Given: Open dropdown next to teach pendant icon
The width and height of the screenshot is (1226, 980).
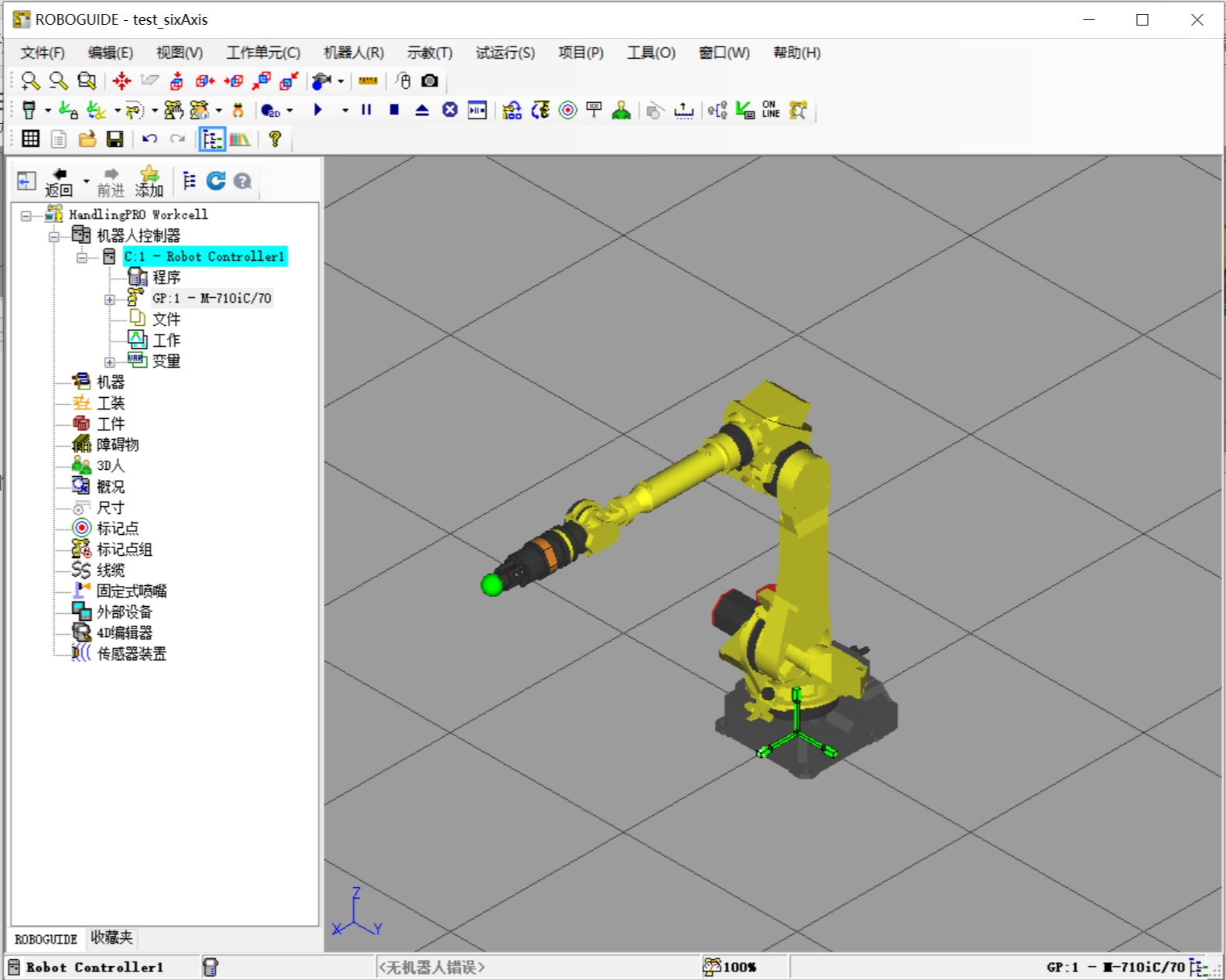Looking at the screenshot, I should click(47, 111).
